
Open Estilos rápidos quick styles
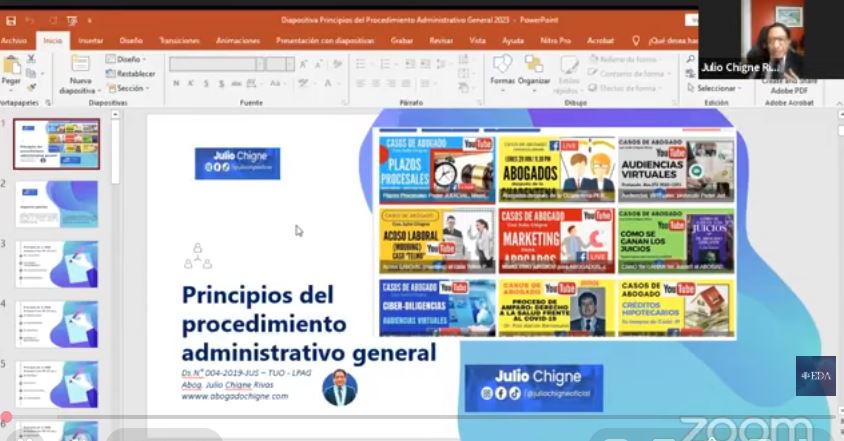569,75
